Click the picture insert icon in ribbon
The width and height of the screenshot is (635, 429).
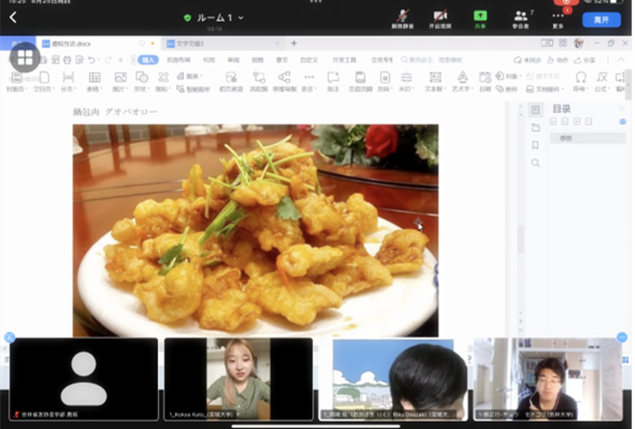pyautogui.click(x=120, y=78)
